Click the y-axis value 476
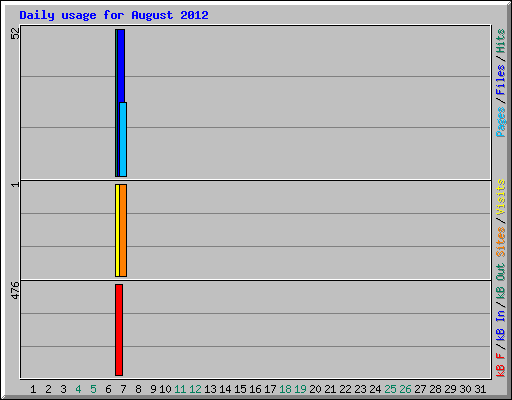Image resolution: width=512 pixels, height=400 pixels. 15,290
